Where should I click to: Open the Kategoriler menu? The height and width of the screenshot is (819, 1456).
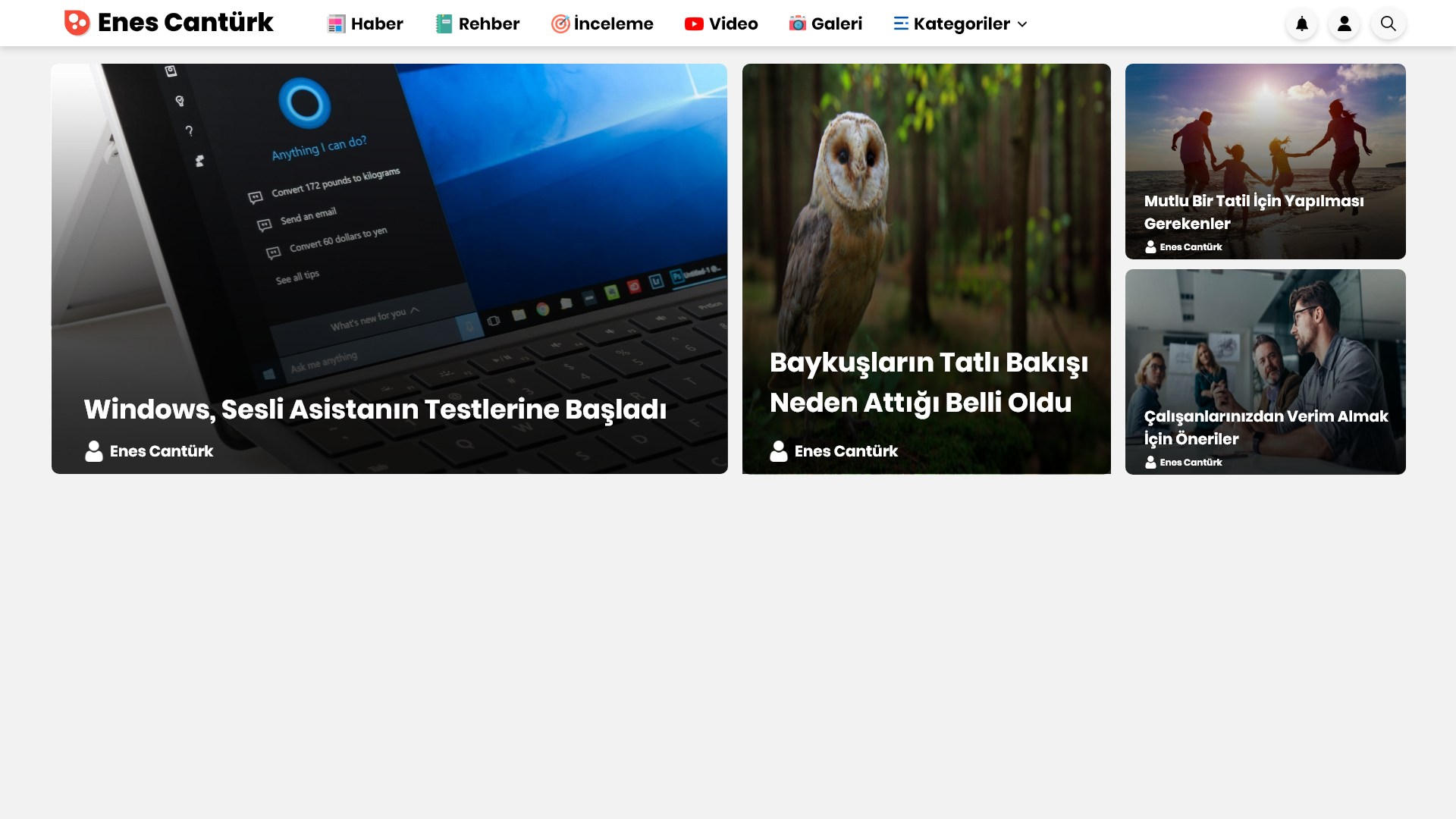coord(961,24)
